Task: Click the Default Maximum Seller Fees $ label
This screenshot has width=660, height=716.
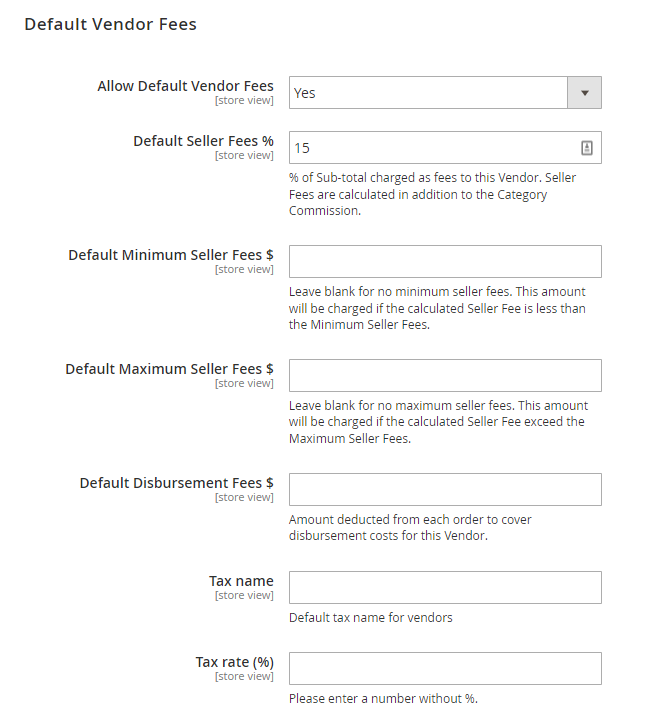Action: [x=169, y=369]
